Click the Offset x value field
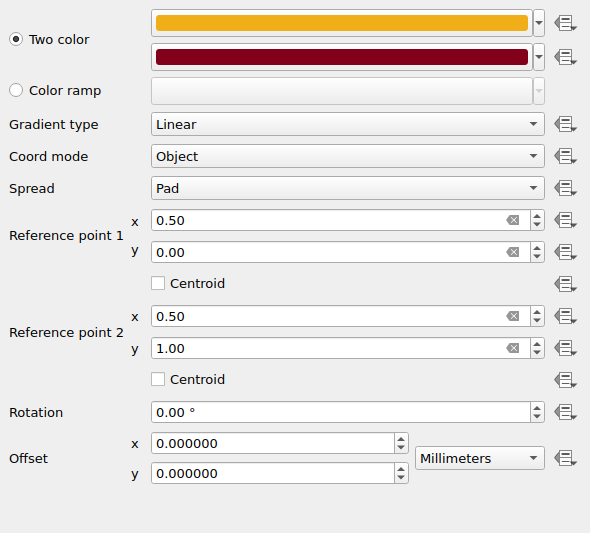 tap(273, 443)
